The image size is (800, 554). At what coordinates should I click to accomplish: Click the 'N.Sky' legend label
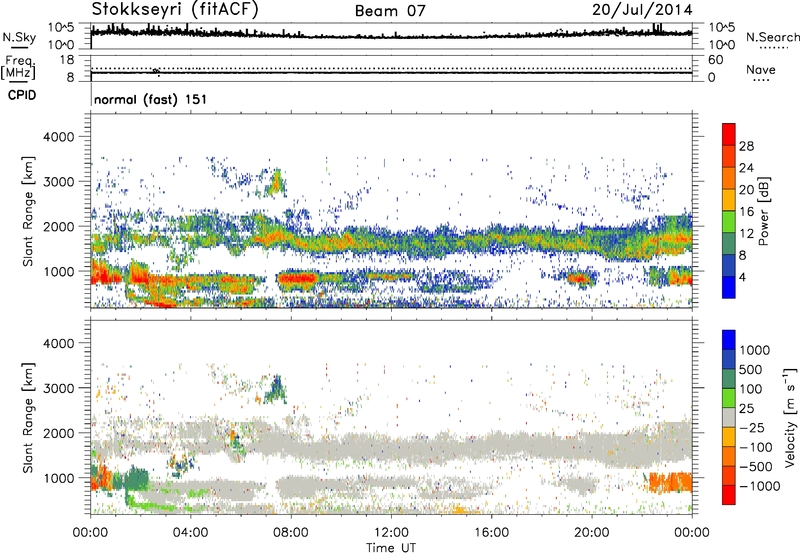[x=19, y=37]
